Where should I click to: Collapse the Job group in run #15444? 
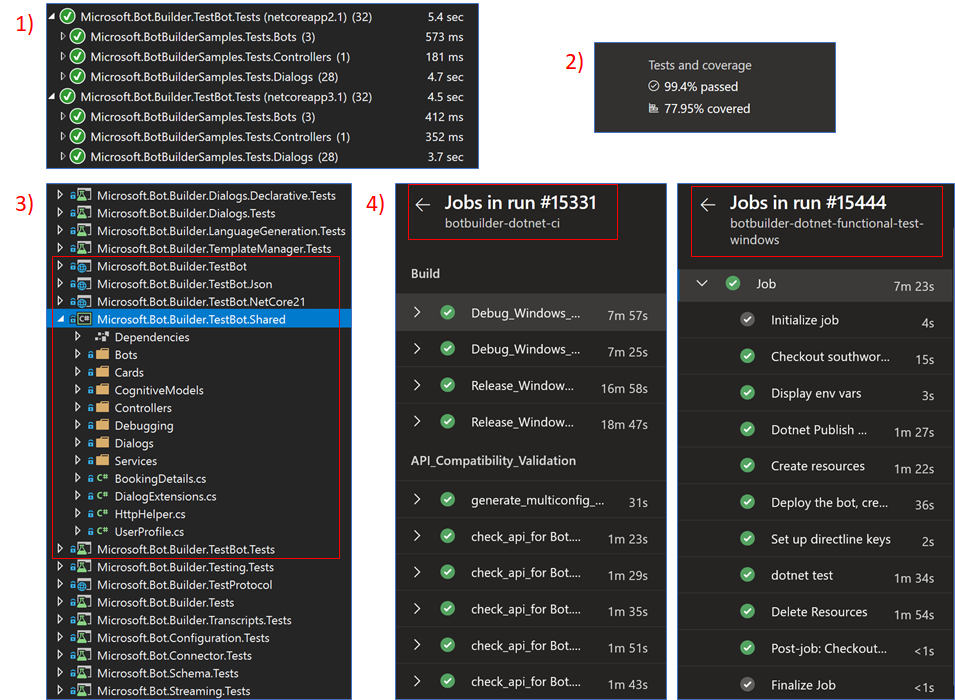click(702, 283)
